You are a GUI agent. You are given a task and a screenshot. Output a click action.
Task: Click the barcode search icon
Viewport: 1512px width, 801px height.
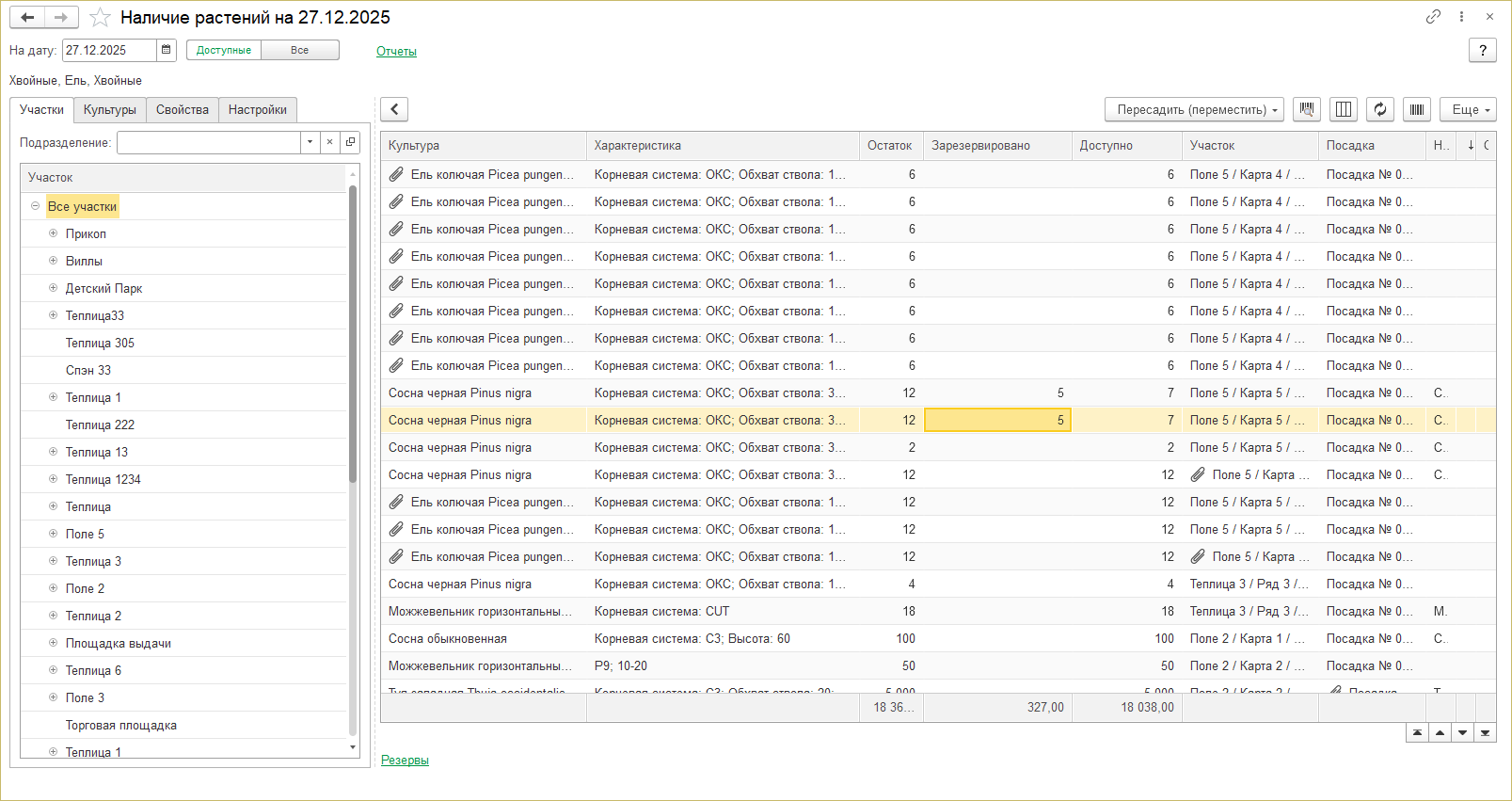pos(1306,110)
